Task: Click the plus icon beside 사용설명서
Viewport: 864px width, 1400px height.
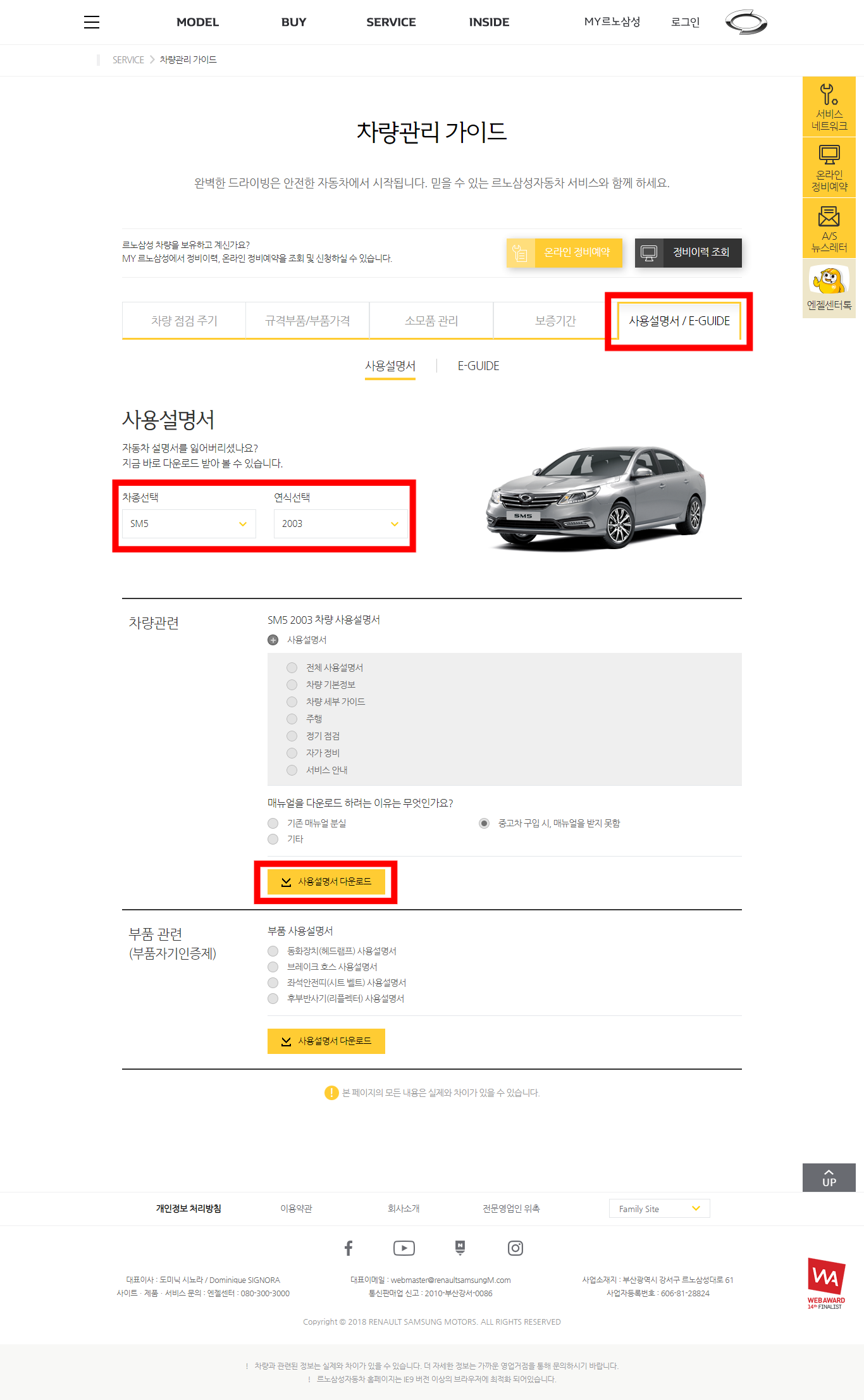Action: point(273,640)
